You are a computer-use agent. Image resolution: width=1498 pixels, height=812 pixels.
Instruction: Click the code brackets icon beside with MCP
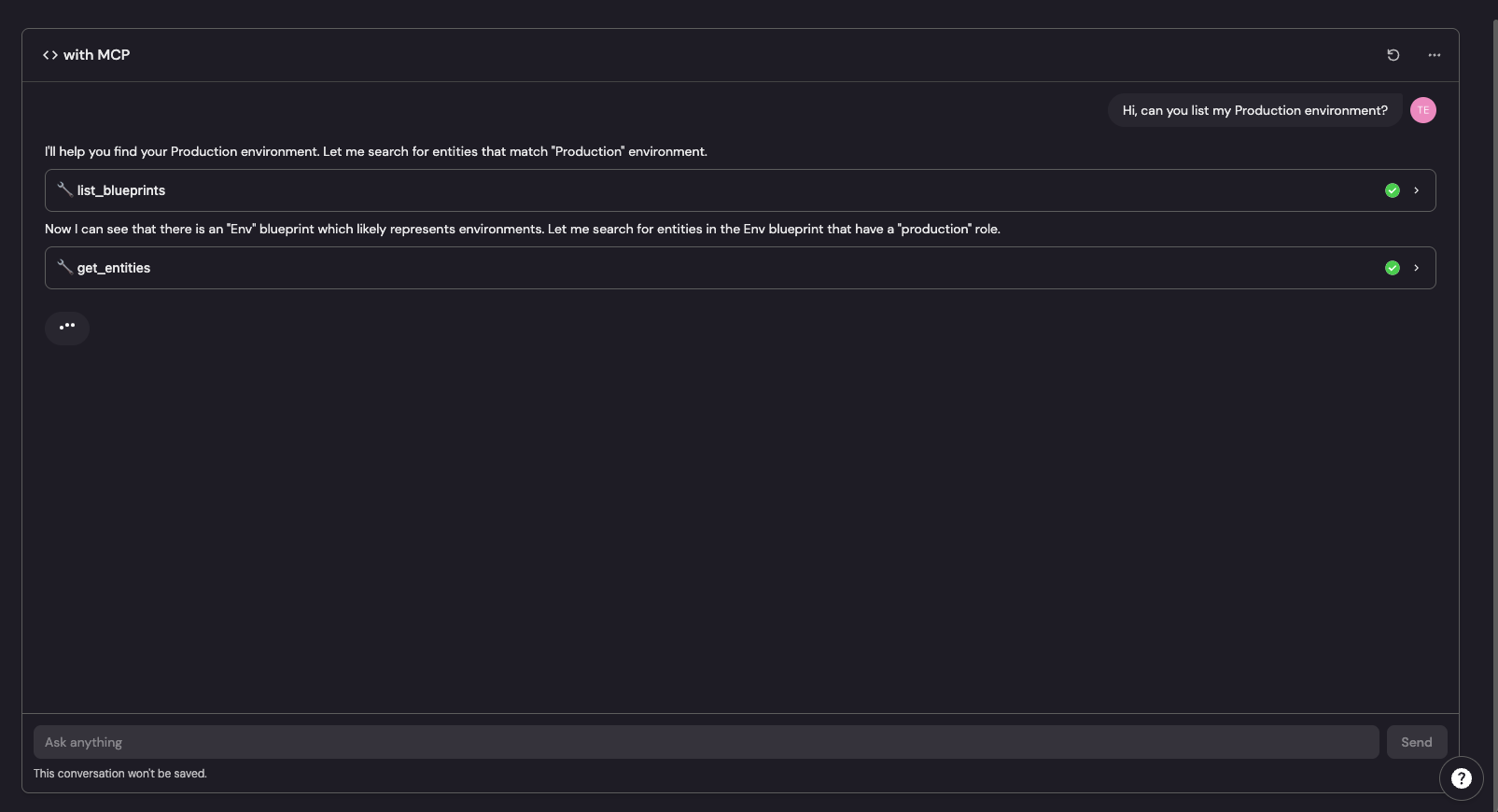pyautogui.click(x=50, y=55)
